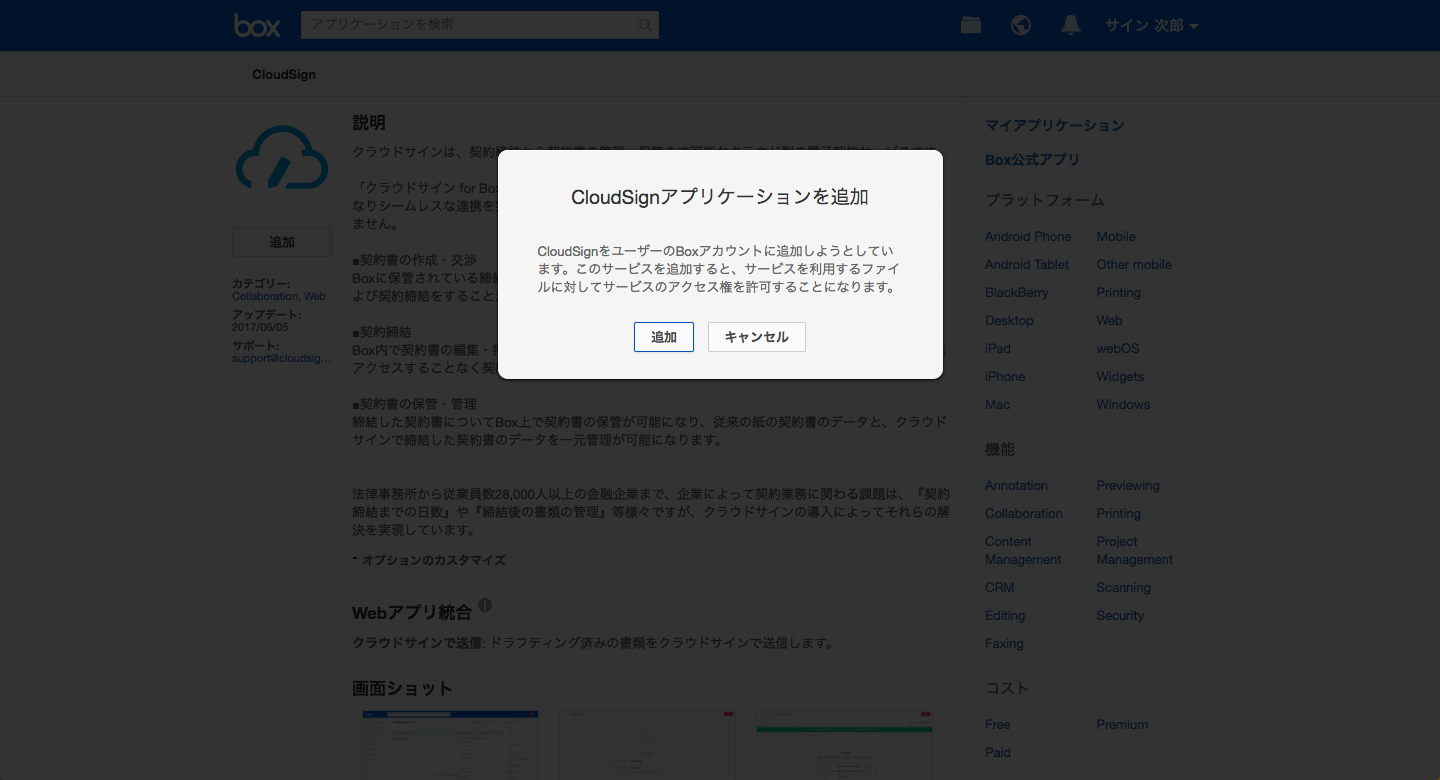Click the アプリケーションを検索 search field

[470, 25]
